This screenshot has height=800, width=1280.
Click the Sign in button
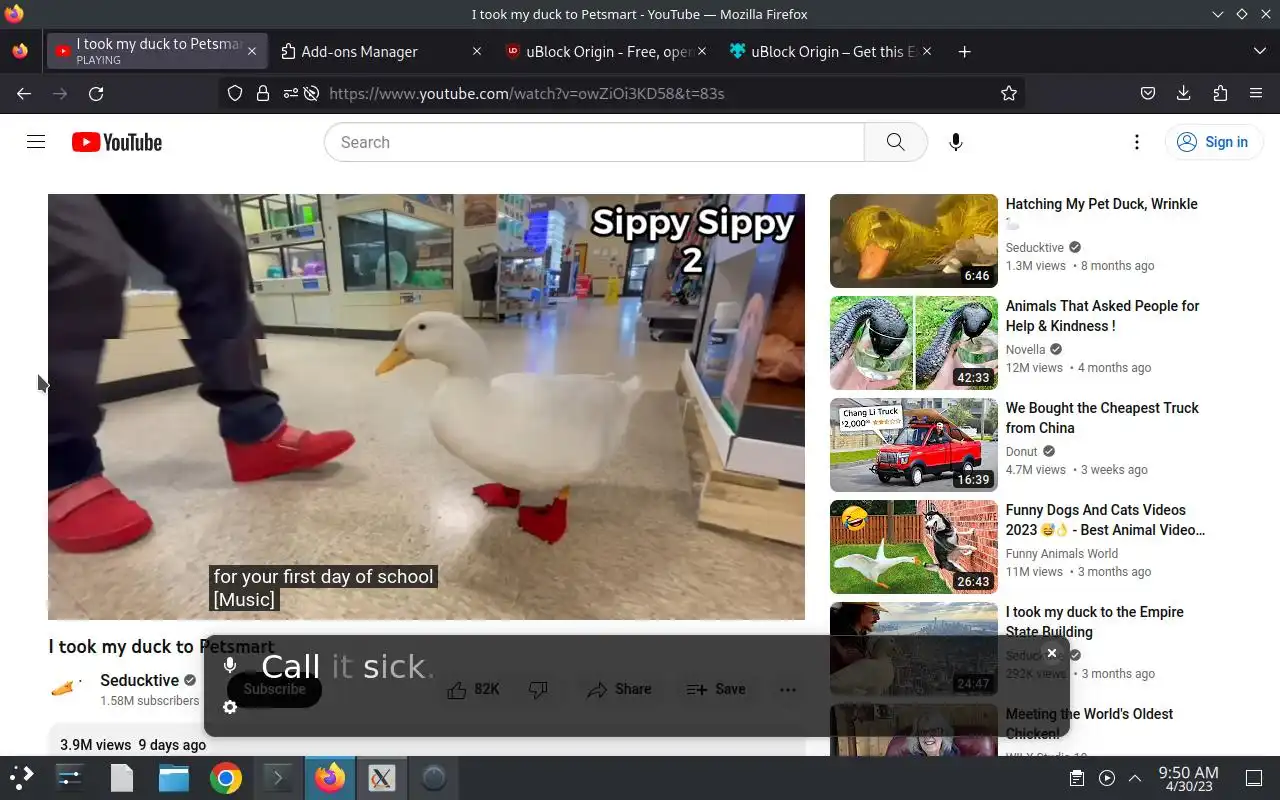click(1213, 142)
